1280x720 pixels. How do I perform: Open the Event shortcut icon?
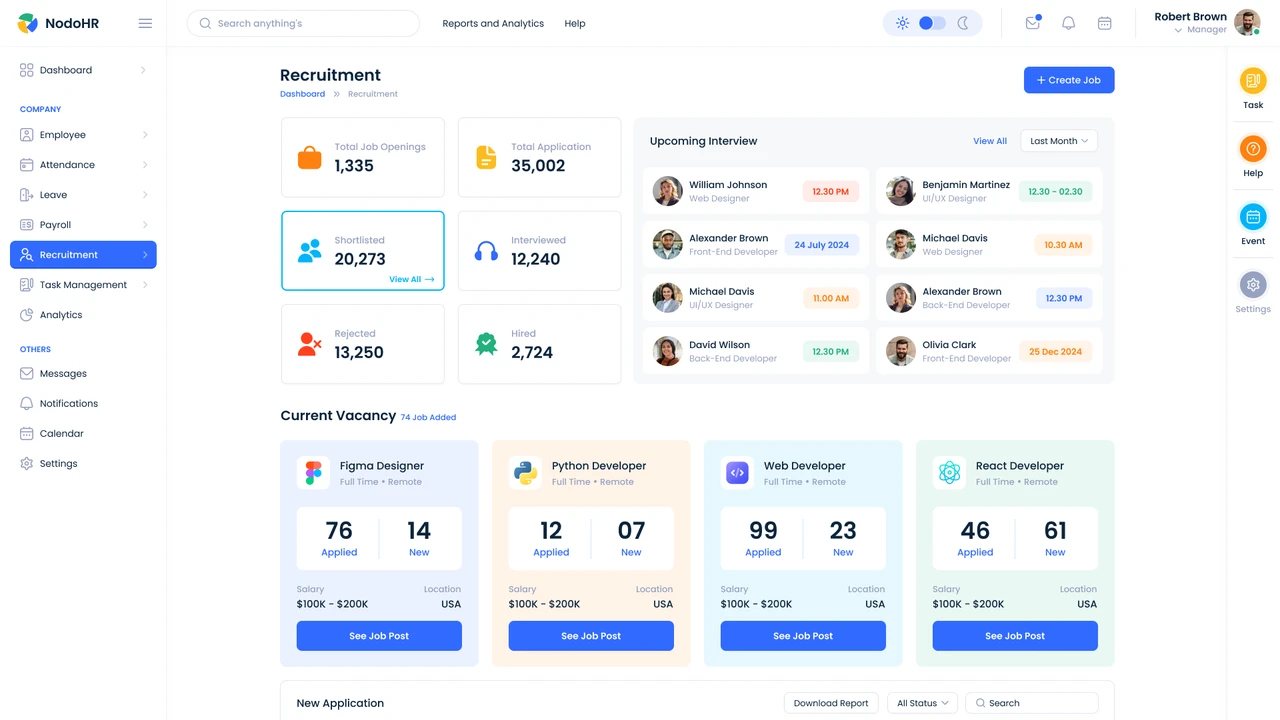coord(1253,217)
